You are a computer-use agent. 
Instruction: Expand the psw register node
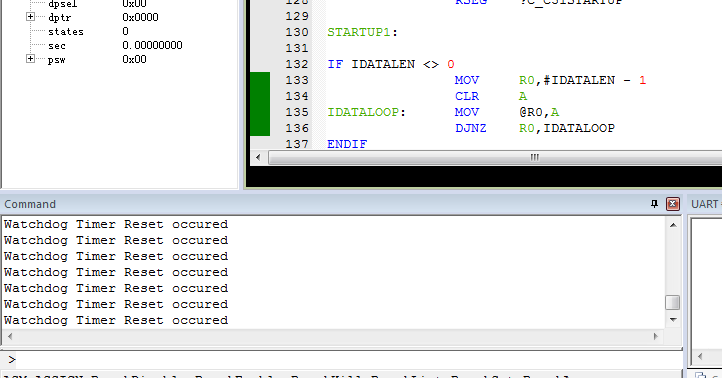(30, 59)
